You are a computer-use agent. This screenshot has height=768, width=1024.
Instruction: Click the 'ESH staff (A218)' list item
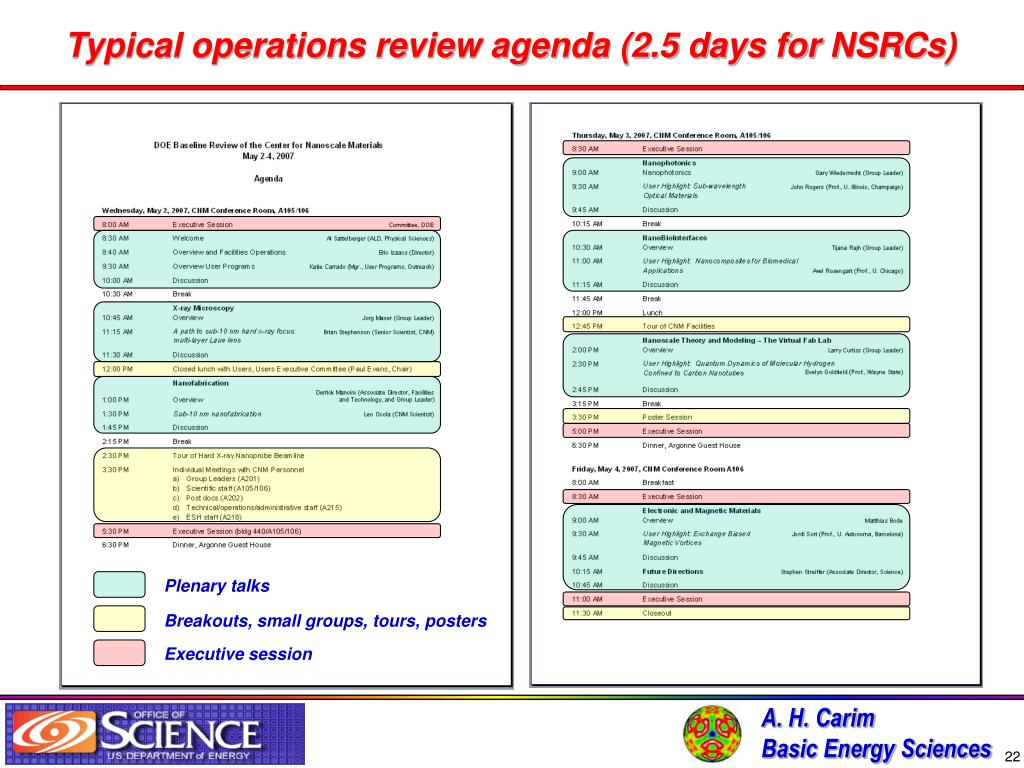(x=208, y=517)
